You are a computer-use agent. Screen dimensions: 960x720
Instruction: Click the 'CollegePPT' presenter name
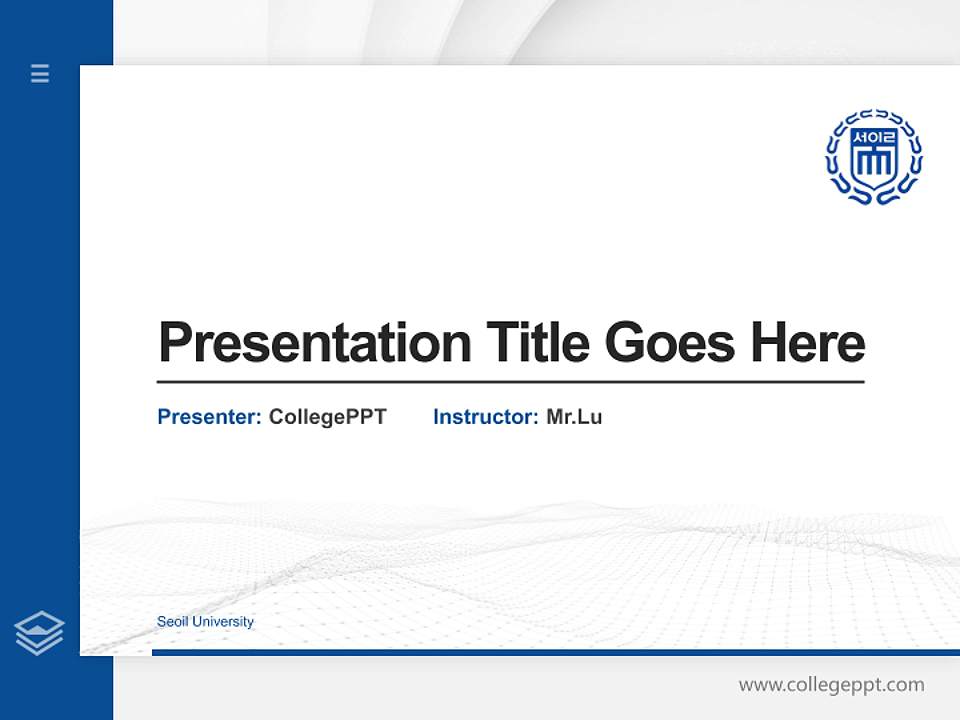click(328, 417)
